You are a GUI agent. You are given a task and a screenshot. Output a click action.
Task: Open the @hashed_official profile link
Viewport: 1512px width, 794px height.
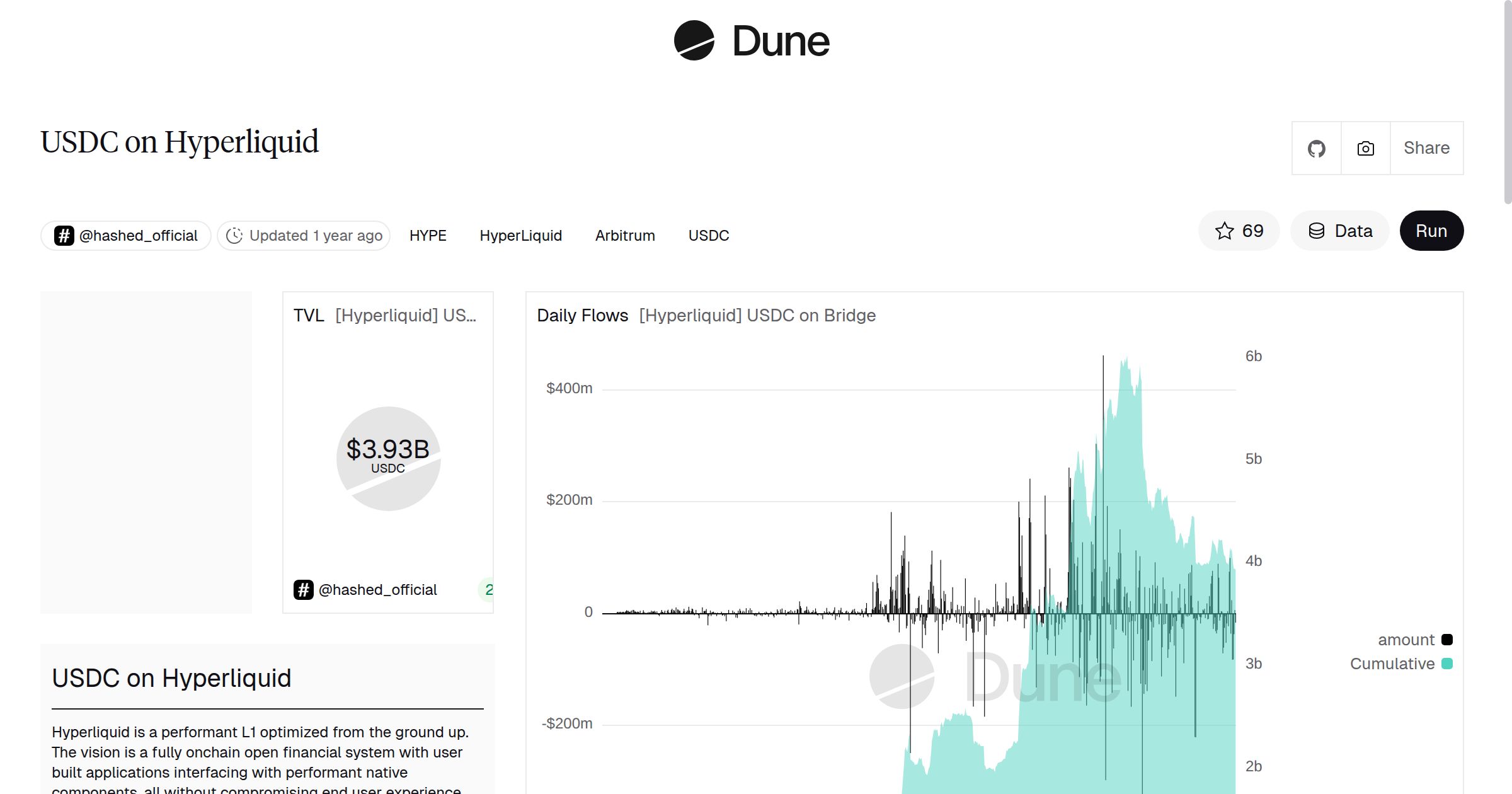tap(139, 235)
